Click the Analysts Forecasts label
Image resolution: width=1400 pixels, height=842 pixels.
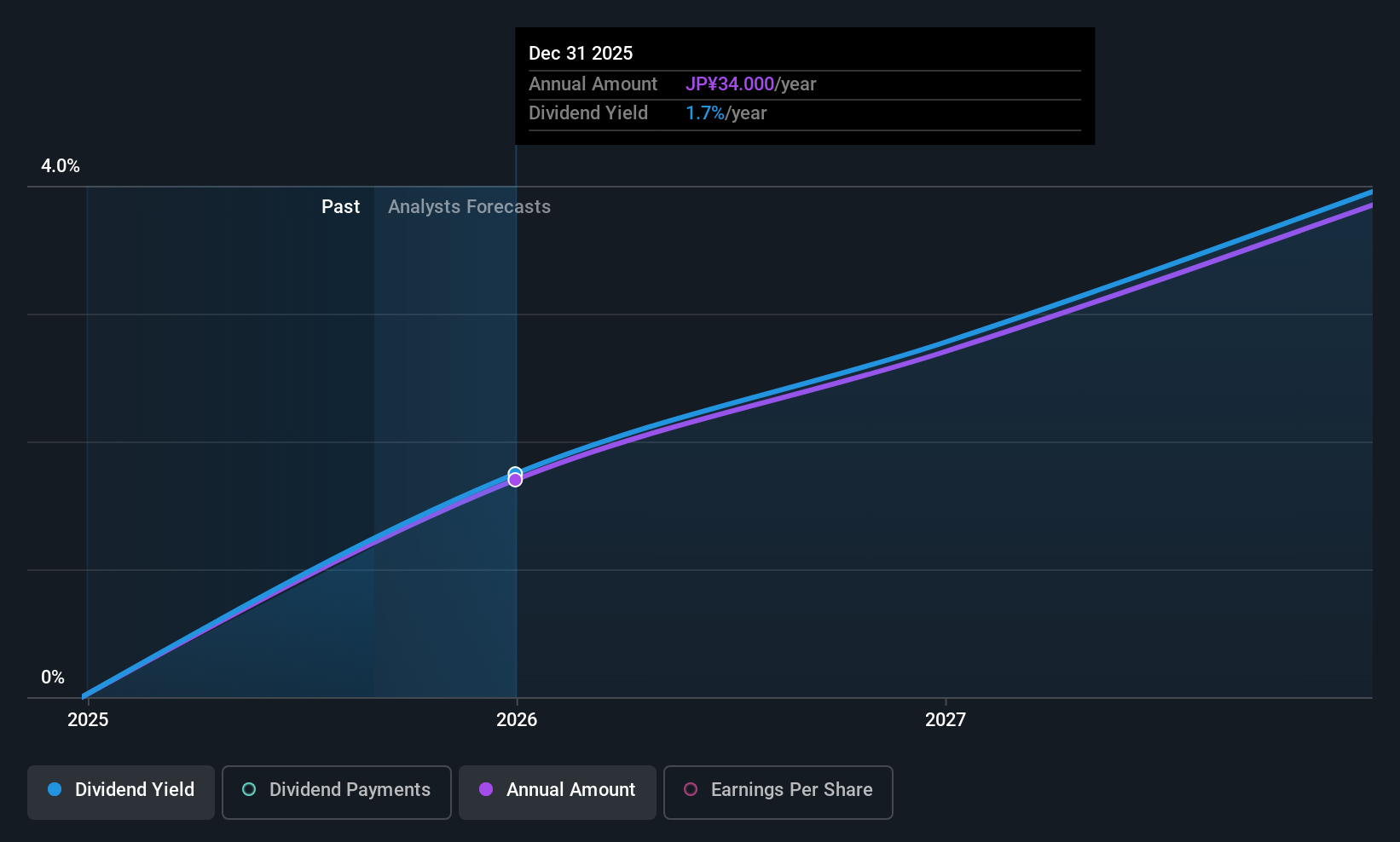tap(469, 206)
